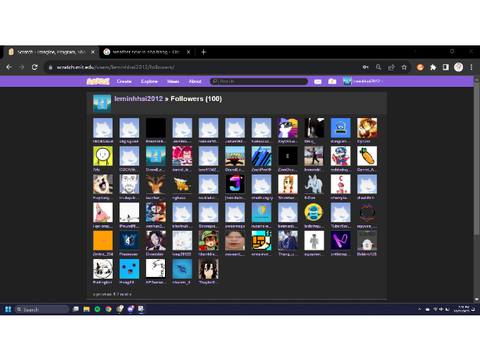
Task: Open the Create menu item
Action: [124, 81]
